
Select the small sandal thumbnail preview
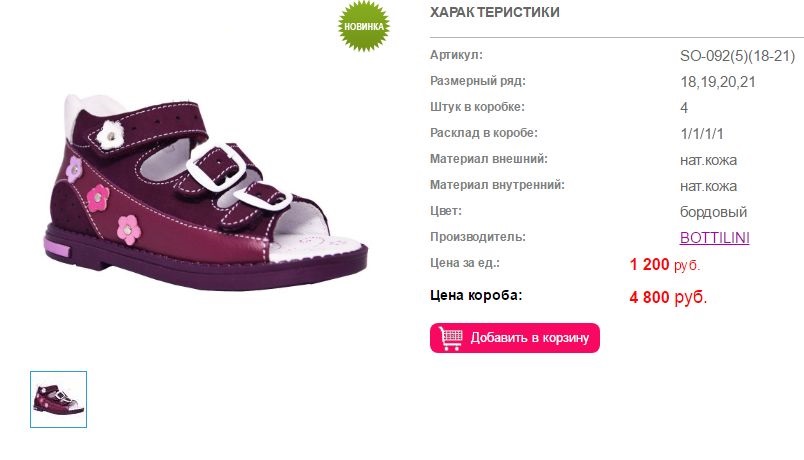click(58, 399)
